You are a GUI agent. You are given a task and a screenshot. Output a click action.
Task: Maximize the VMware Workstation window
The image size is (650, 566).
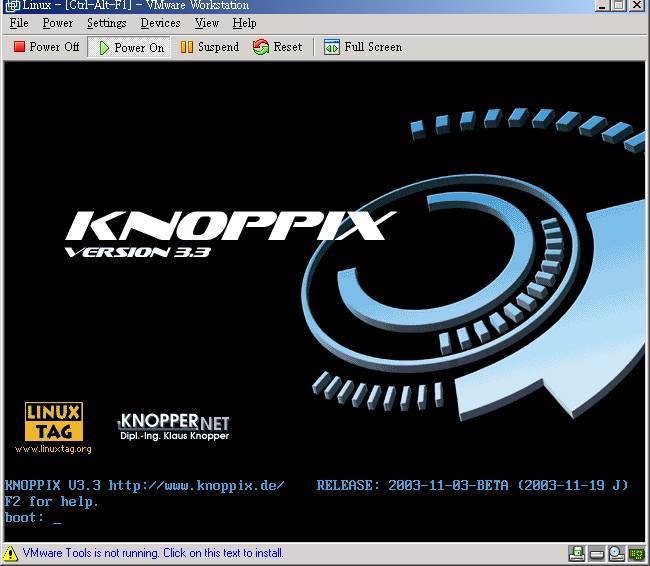coord(619,5)
